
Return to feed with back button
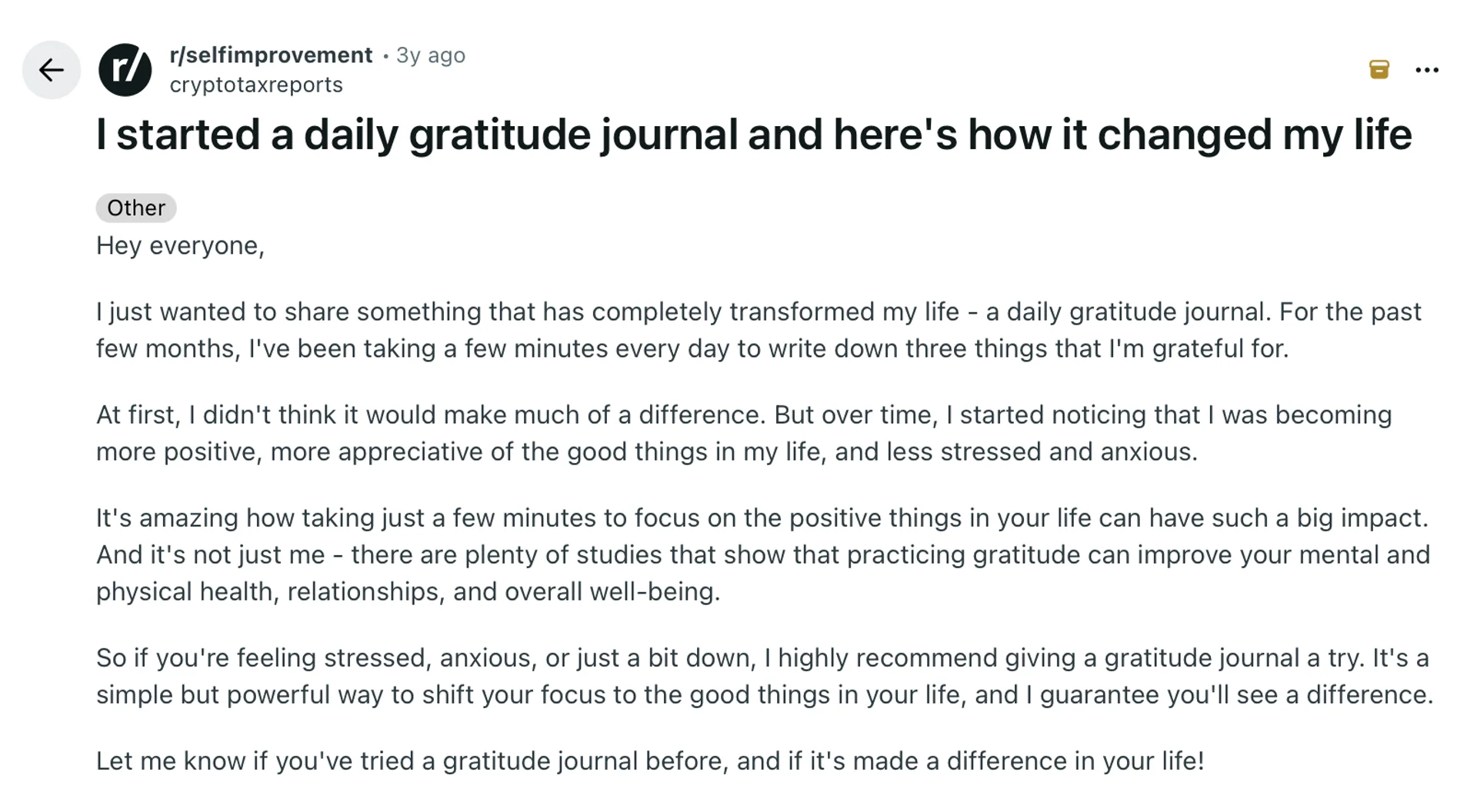tap(51, 69)
